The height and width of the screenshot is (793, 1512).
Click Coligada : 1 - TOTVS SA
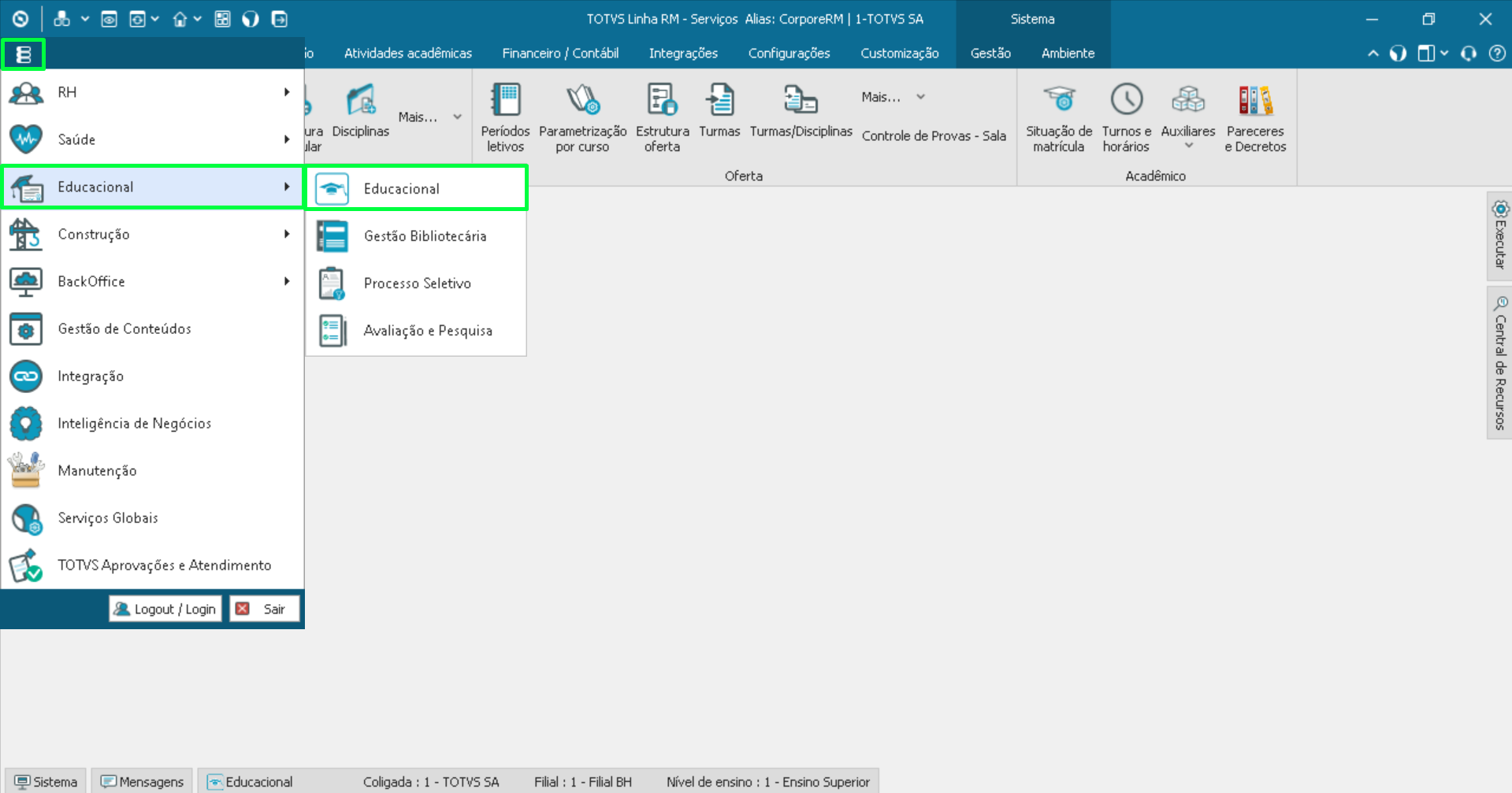[x=431, y=782]
